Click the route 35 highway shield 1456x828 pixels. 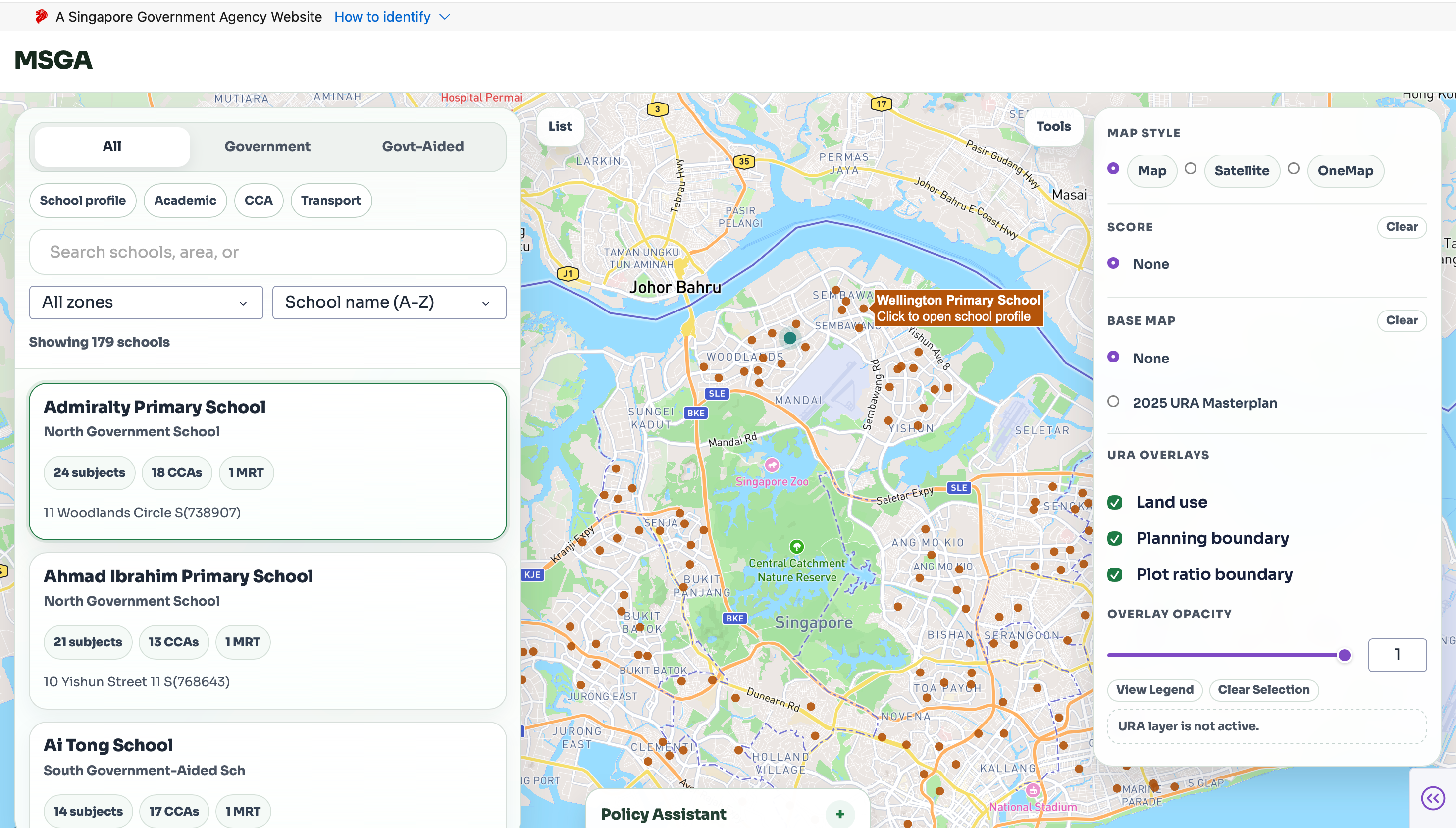(x=744, y=161)
